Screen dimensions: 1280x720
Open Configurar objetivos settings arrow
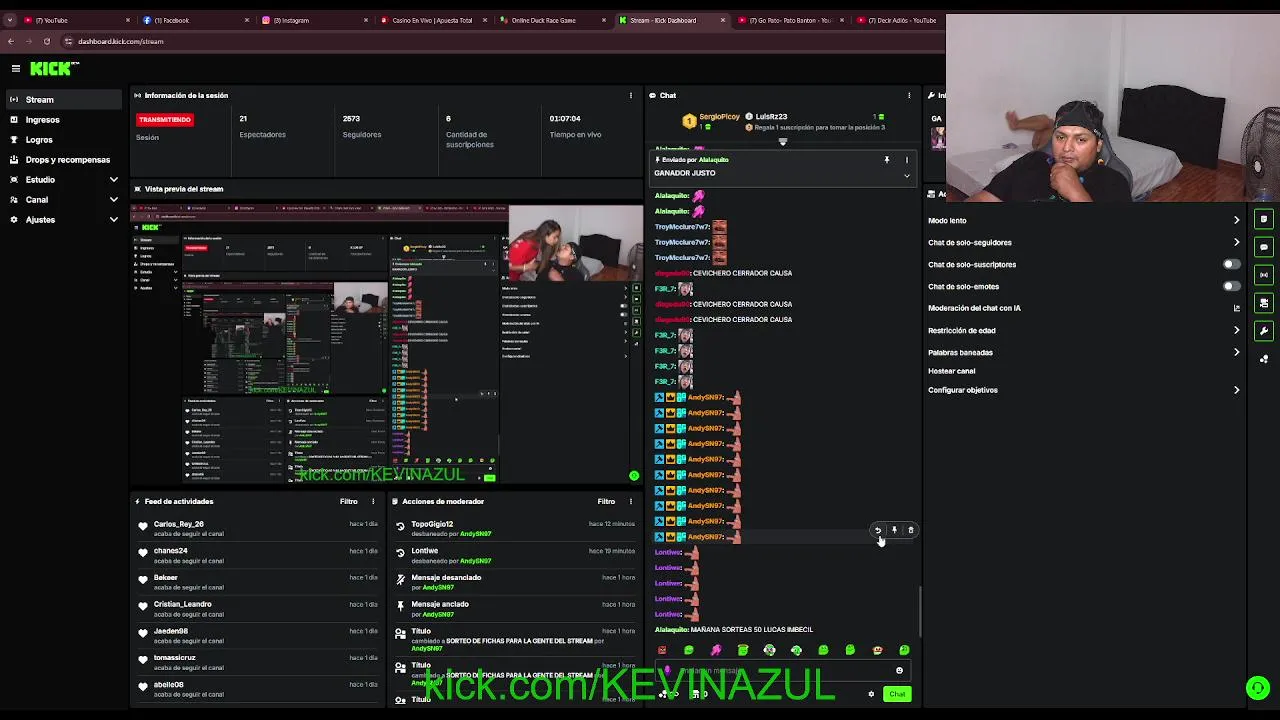click(1236, 390)
